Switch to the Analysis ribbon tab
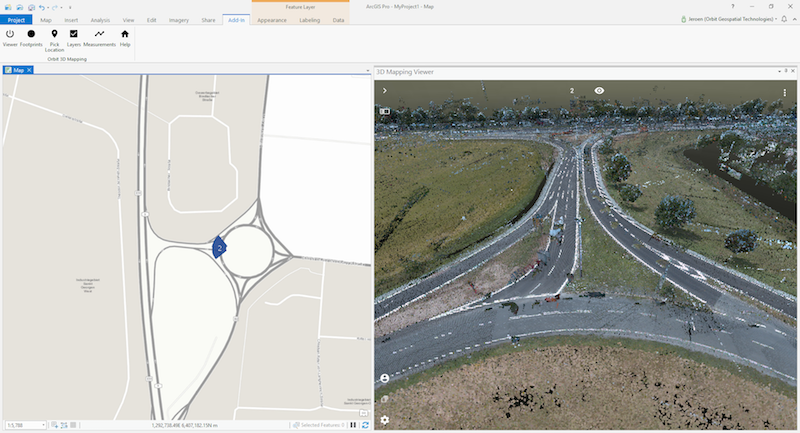Image resolution: width=800 pixels, height=433 pixels. [100, 20]
